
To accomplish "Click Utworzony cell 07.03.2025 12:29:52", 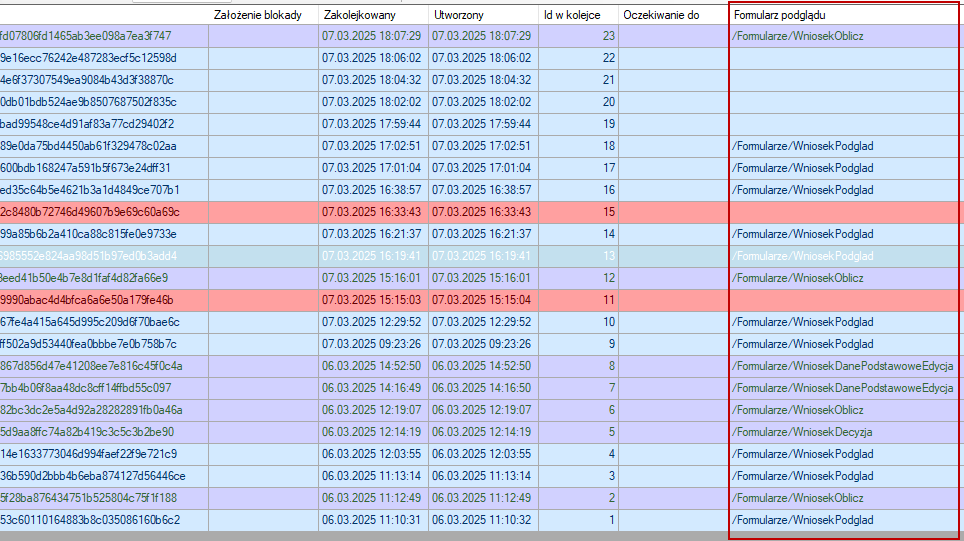I will (x=483, y=322).
